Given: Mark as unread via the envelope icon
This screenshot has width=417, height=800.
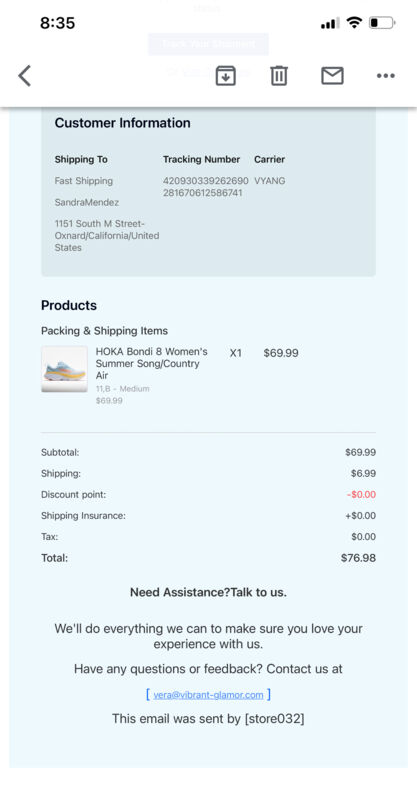Looking at the screenshot, I should click(332, 76).
